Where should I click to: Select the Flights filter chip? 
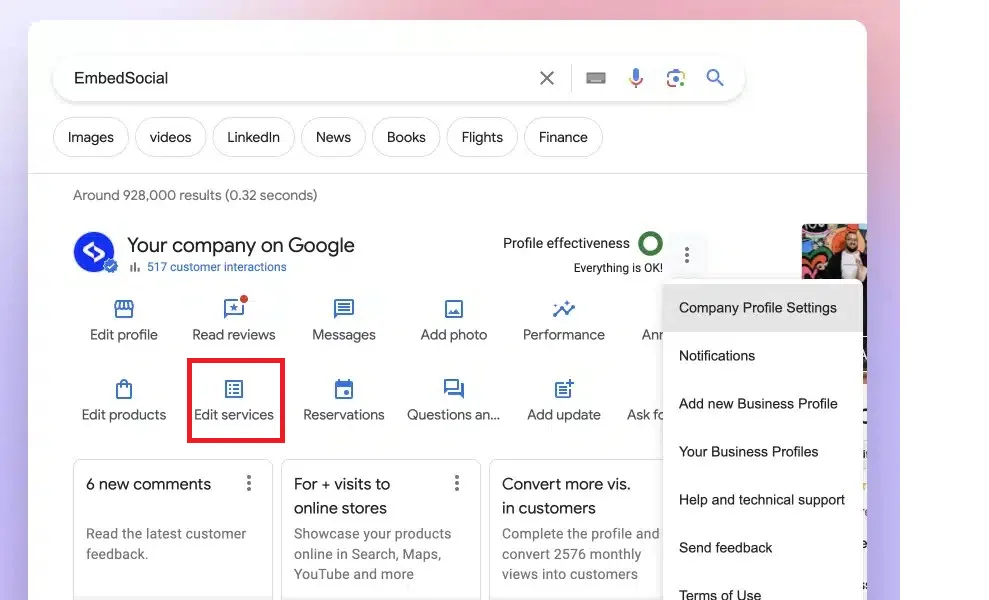(482, 137)
